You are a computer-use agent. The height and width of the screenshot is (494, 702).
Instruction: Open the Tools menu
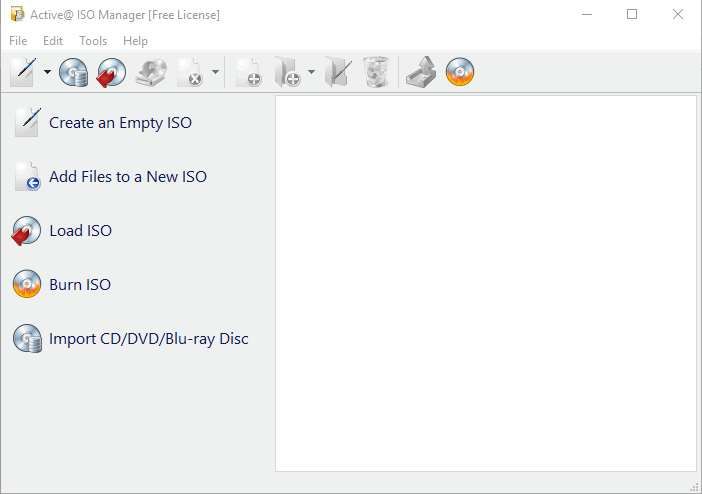pyautogui.click(x=93, y=41)
